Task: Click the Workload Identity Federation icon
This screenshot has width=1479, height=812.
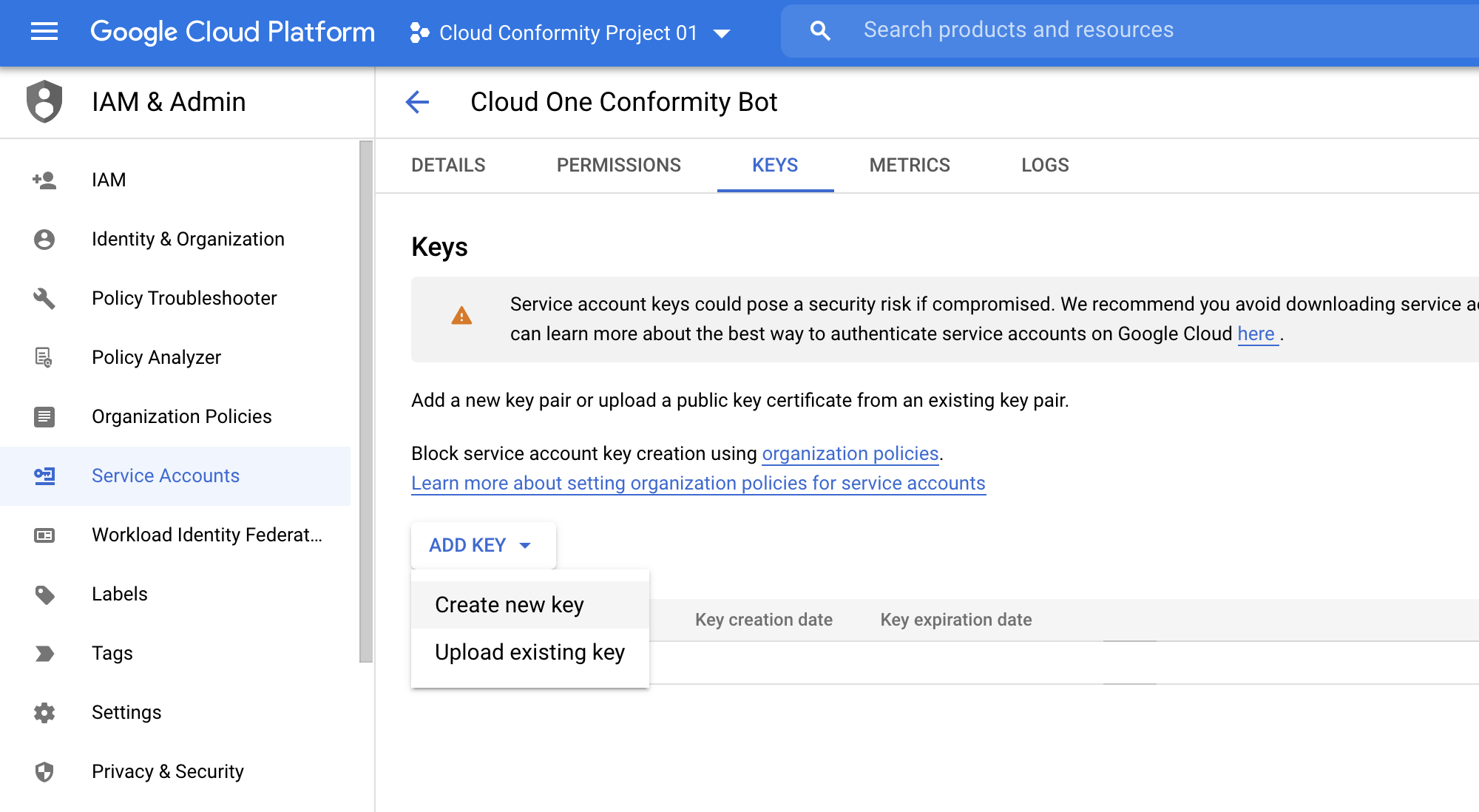Action: click(44, 535)
